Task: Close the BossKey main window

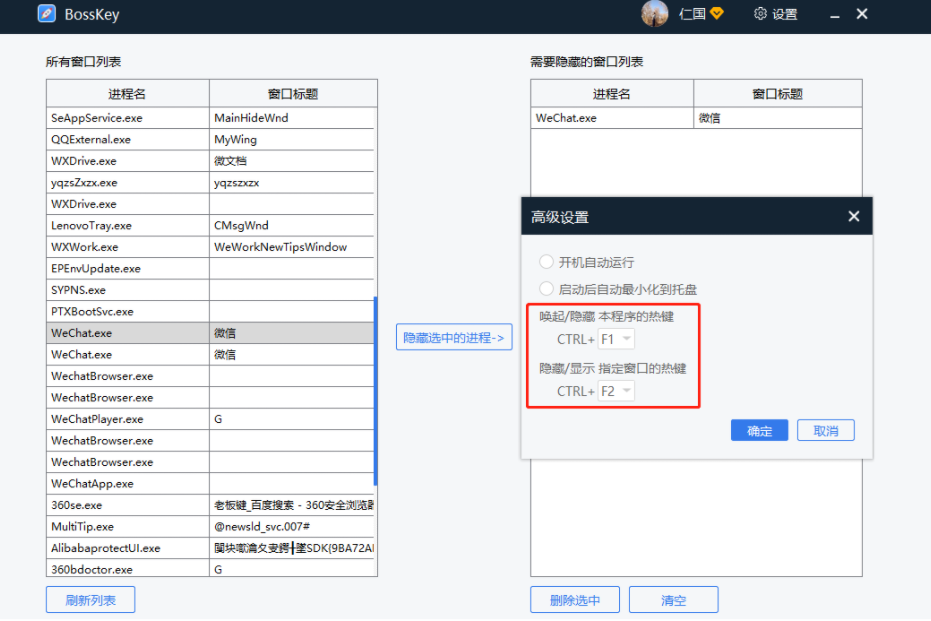Action: [862, 14]
